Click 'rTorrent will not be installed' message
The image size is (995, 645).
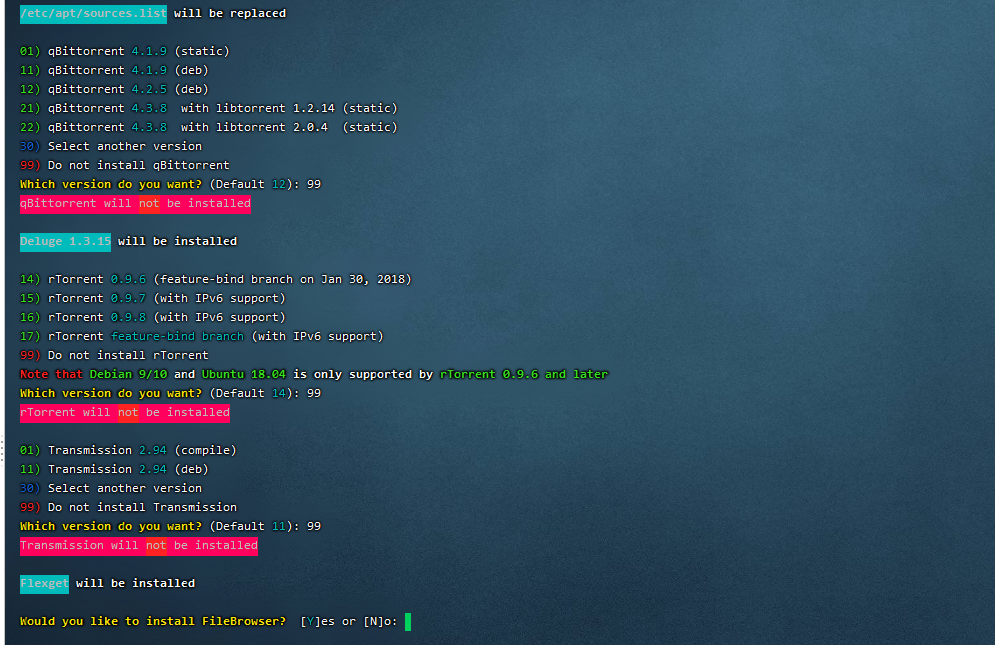[125, 413]
